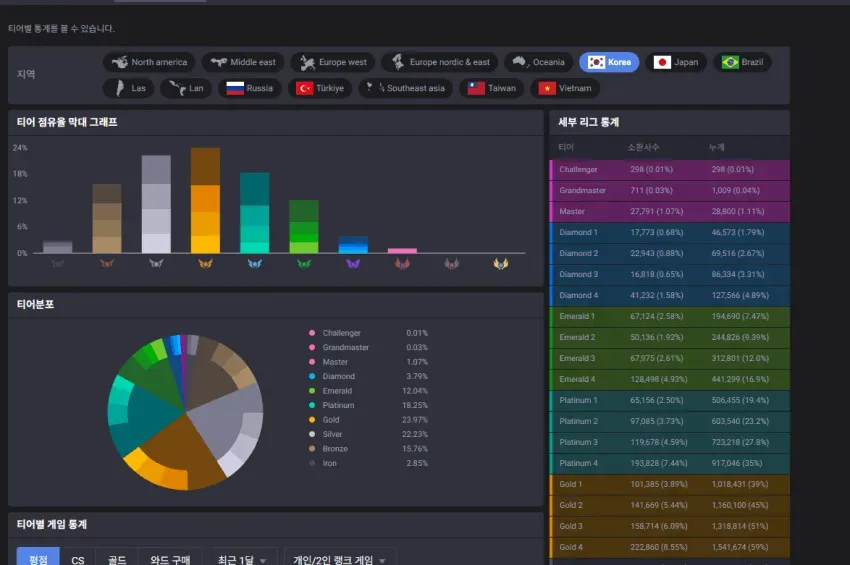Click the Grandmaster tier emblem under chart
Screen dimensions: 850x565
[452, 264]
